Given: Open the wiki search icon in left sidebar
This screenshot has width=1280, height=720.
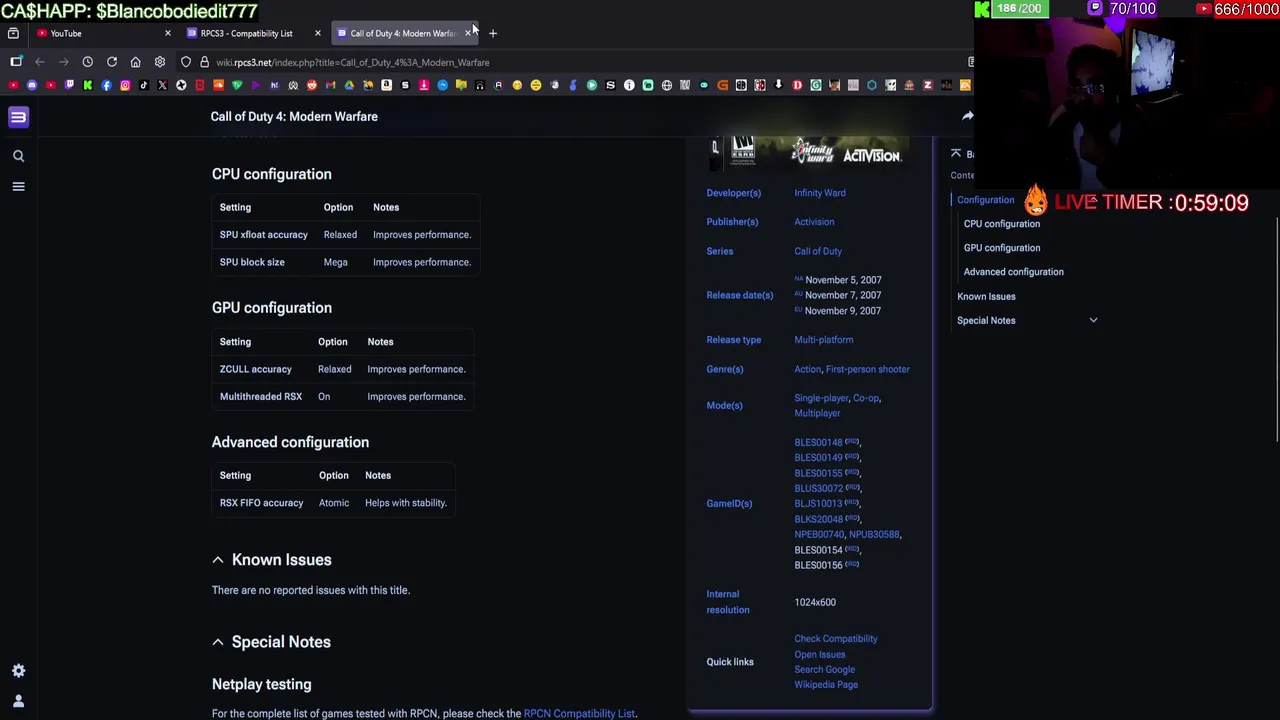Looking at the screenshot, I should click(x=18, y=156).
